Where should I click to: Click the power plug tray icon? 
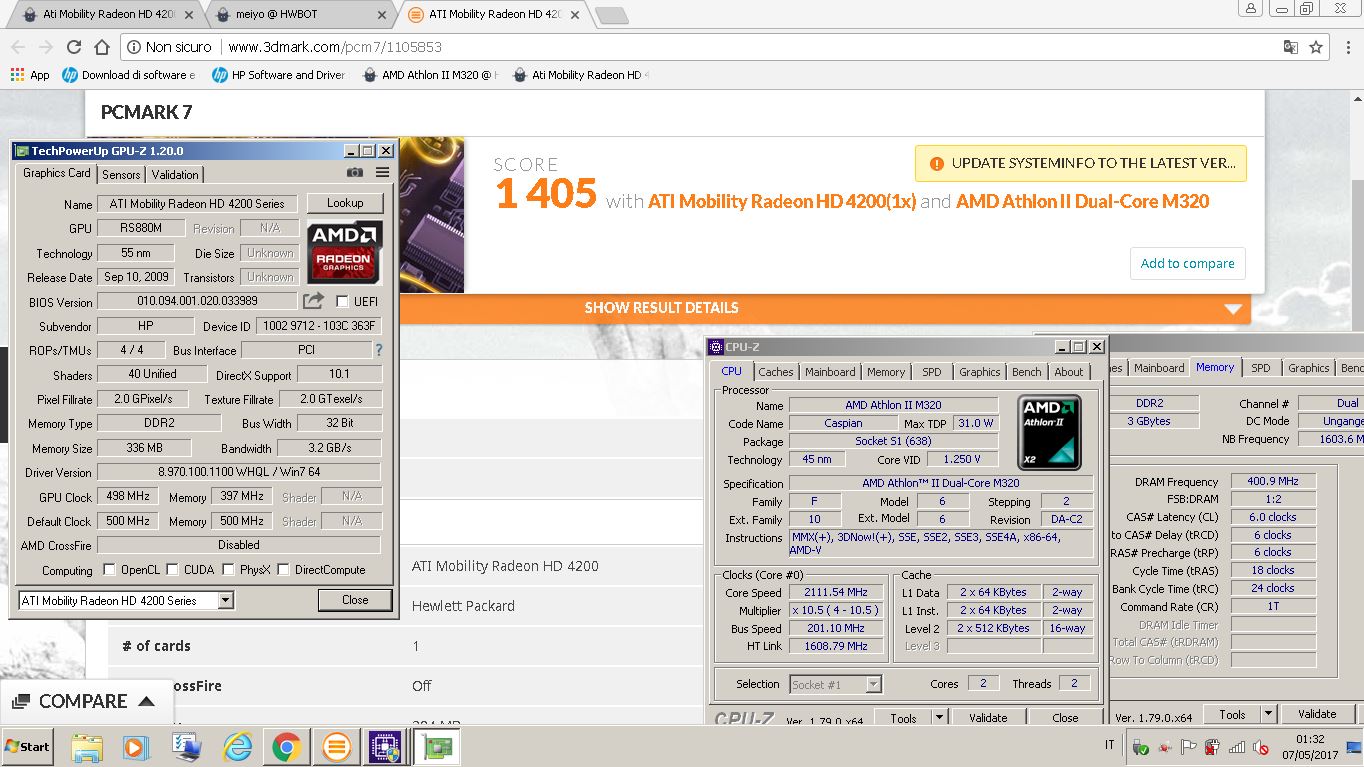[1212, 746]
